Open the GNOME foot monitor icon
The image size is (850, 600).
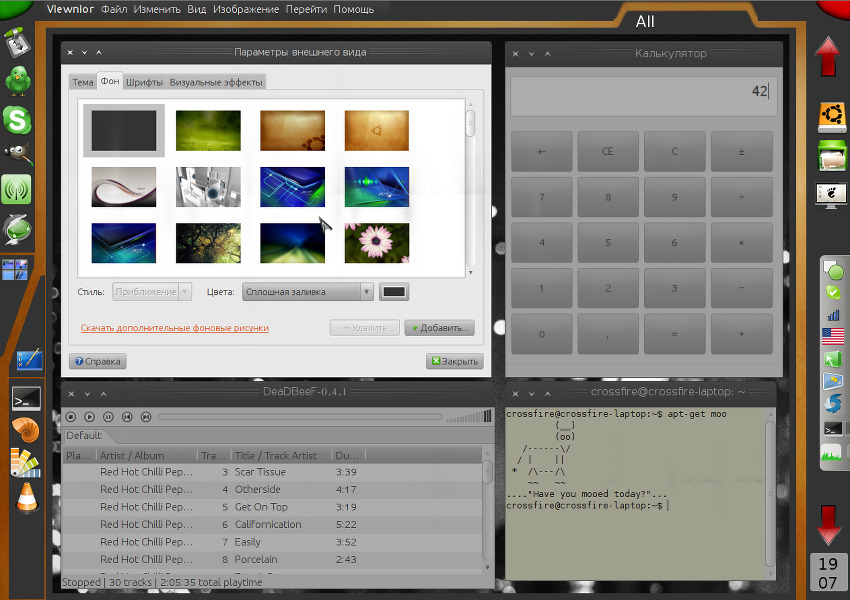[831, 195]
